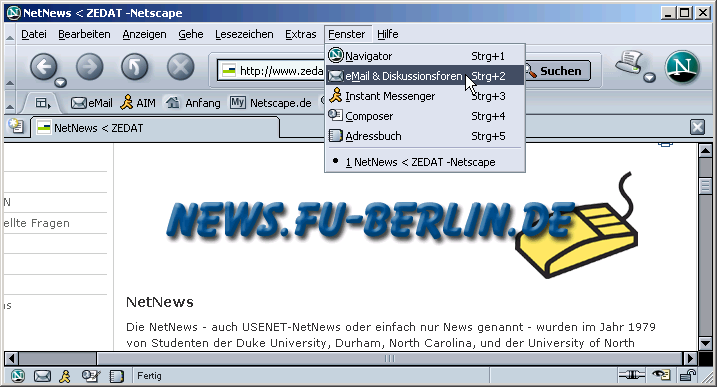This screenshot has width=717, height=387.
Task: Click the AIM personal toolbar shortcut
Action: click(x=138, y=103)
